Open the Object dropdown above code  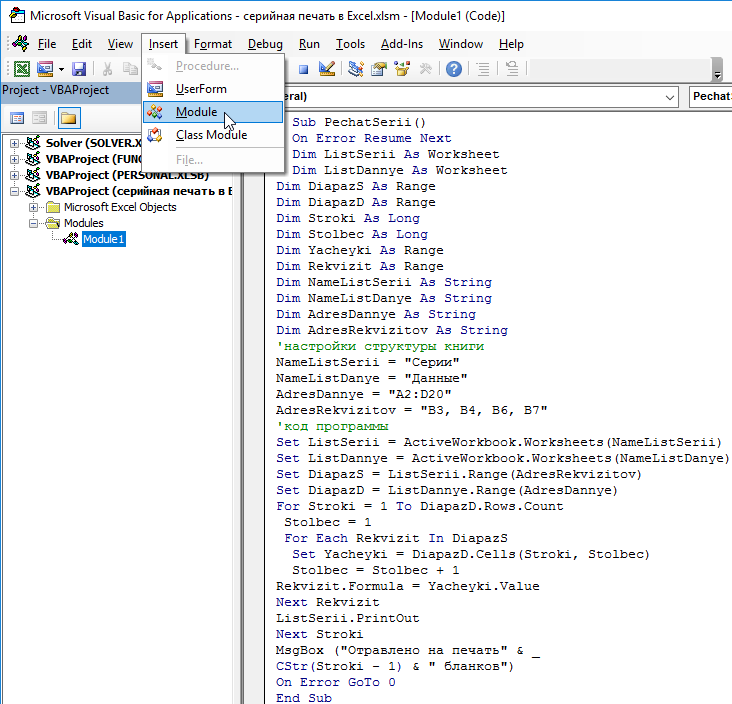pos(669,97)
